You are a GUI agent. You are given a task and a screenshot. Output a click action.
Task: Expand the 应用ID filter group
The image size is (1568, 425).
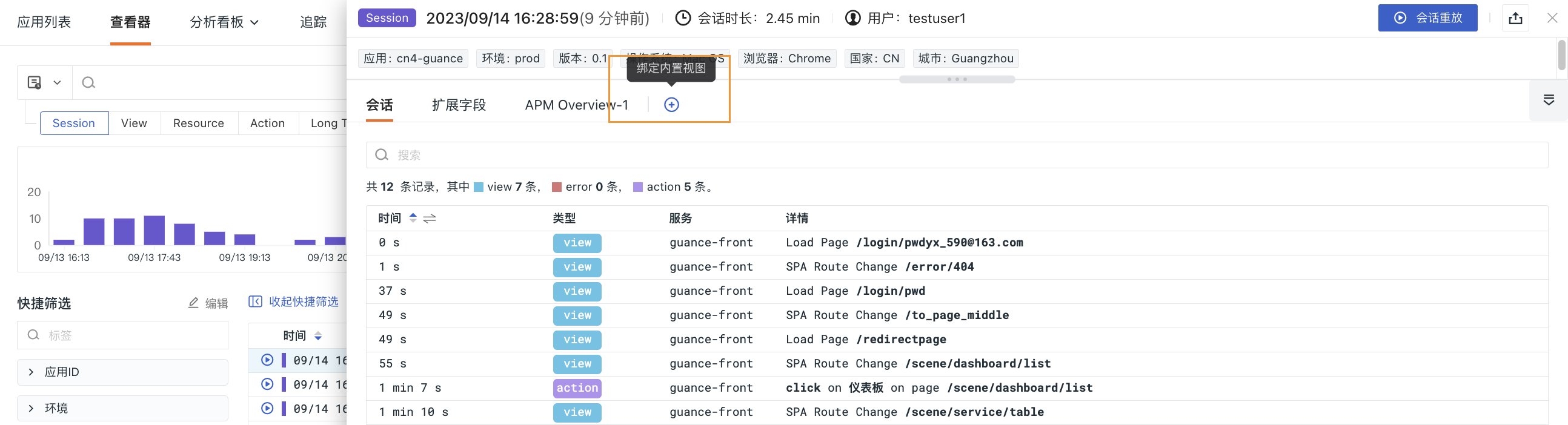[x=122, y=372]
